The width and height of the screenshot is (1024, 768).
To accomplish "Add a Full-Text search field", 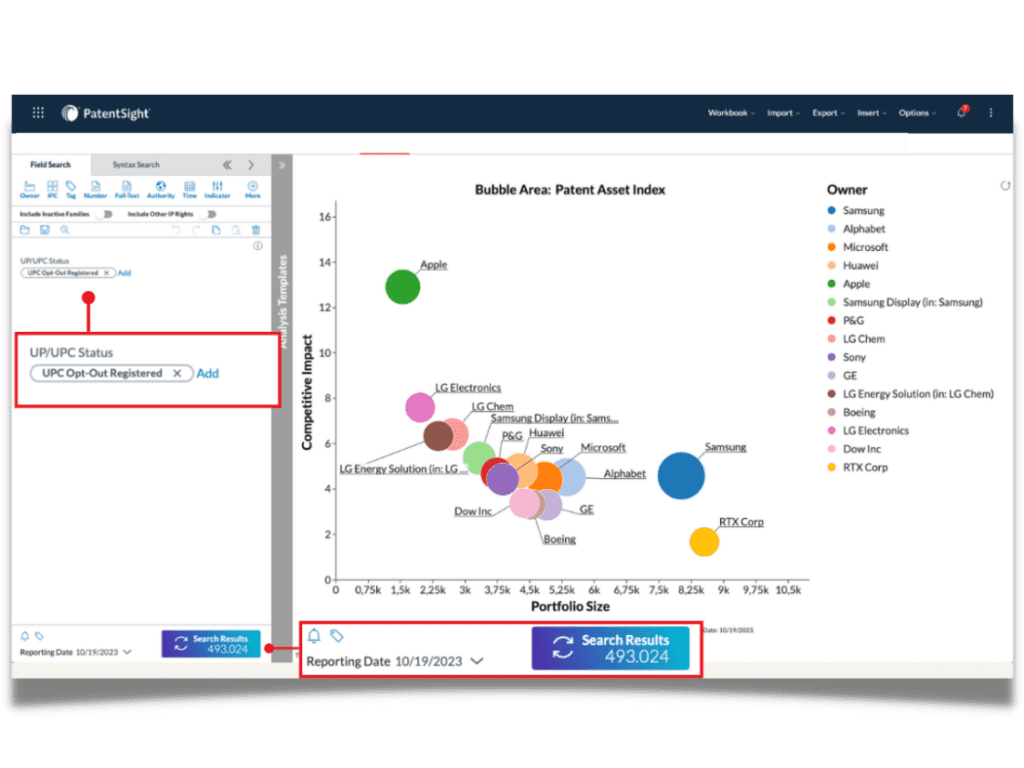I will click(x=127, y=189).
